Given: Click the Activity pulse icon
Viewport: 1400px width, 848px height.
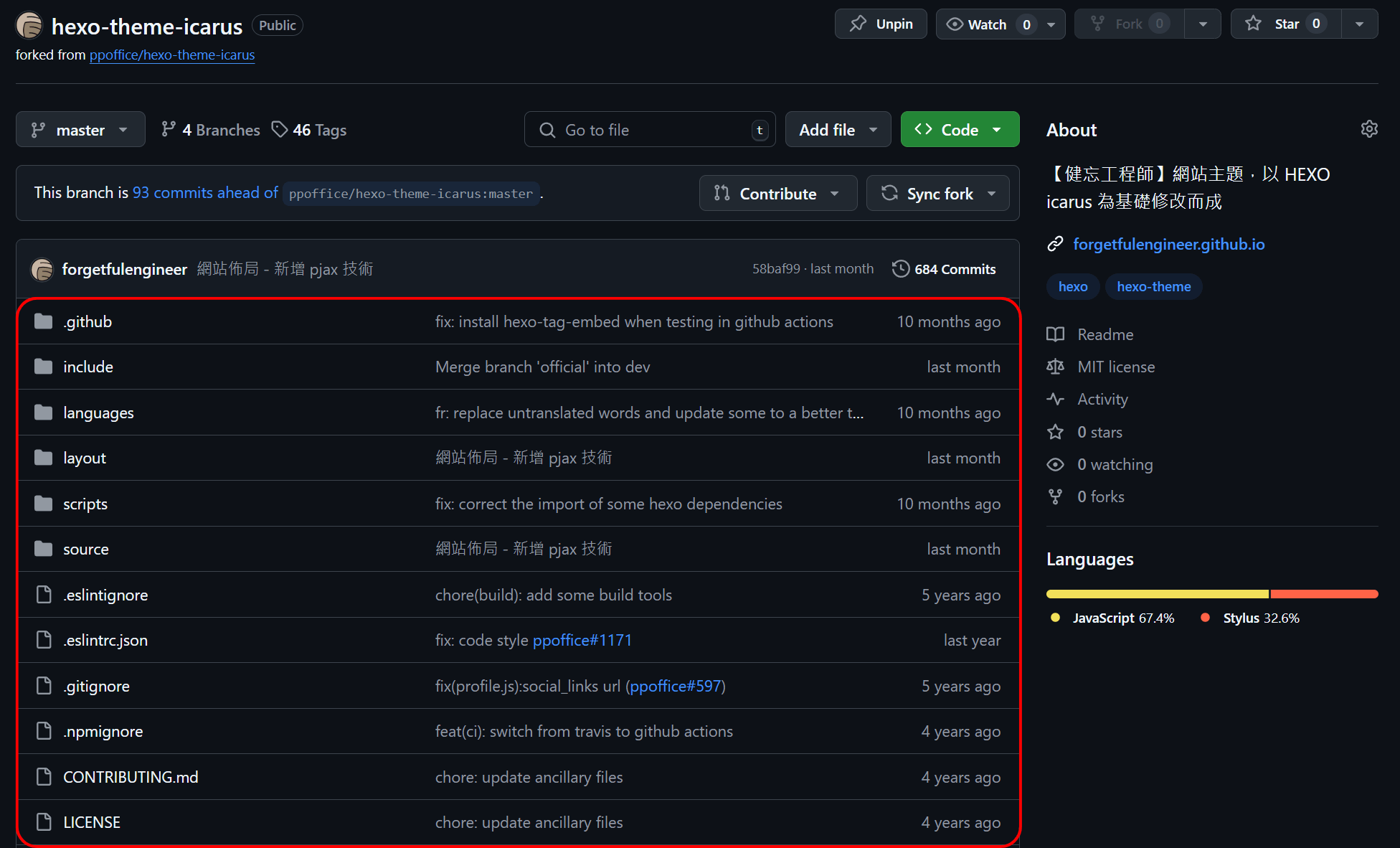Looking at the screenshot, I should click(x=1055, y=399).
